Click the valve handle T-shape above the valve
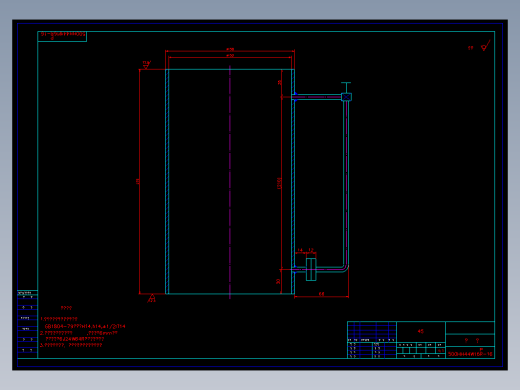This screenshot has height=390, width=520. click(x=346, y=87)
